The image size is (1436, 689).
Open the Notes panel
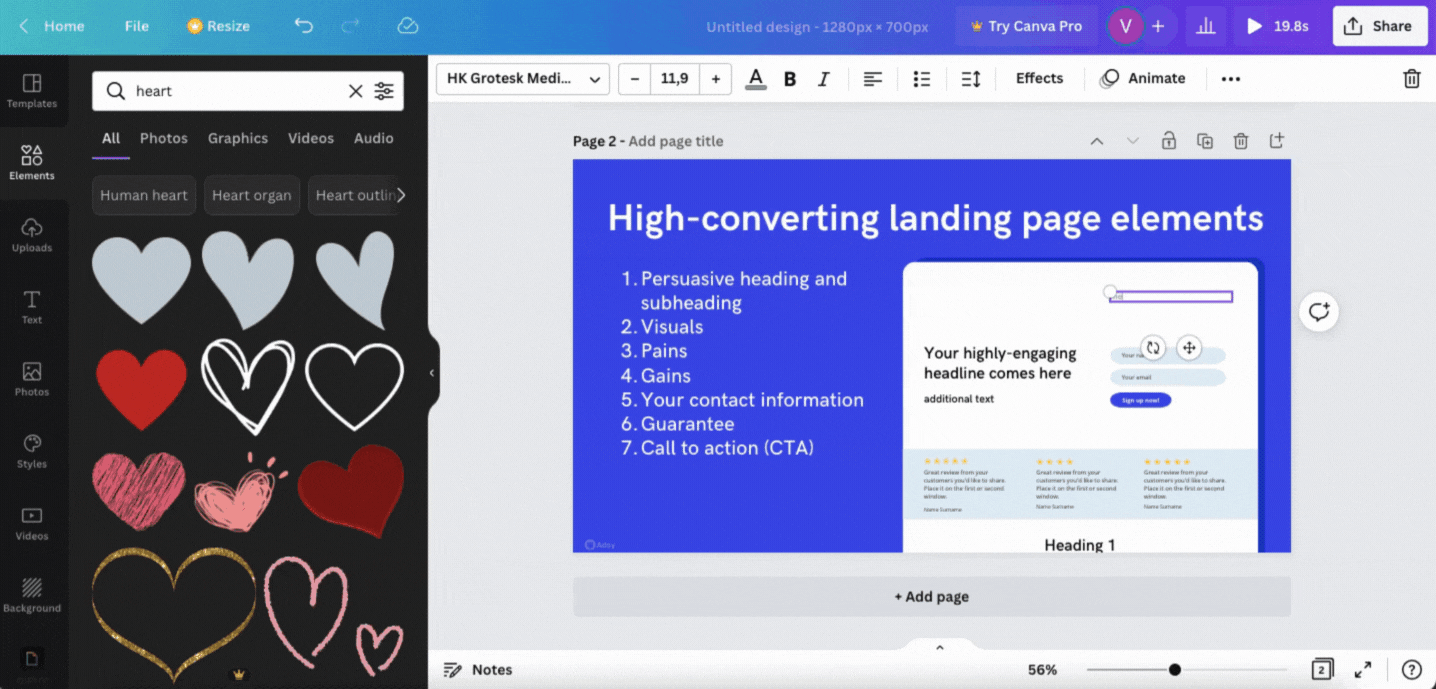[x=478, y=670]
